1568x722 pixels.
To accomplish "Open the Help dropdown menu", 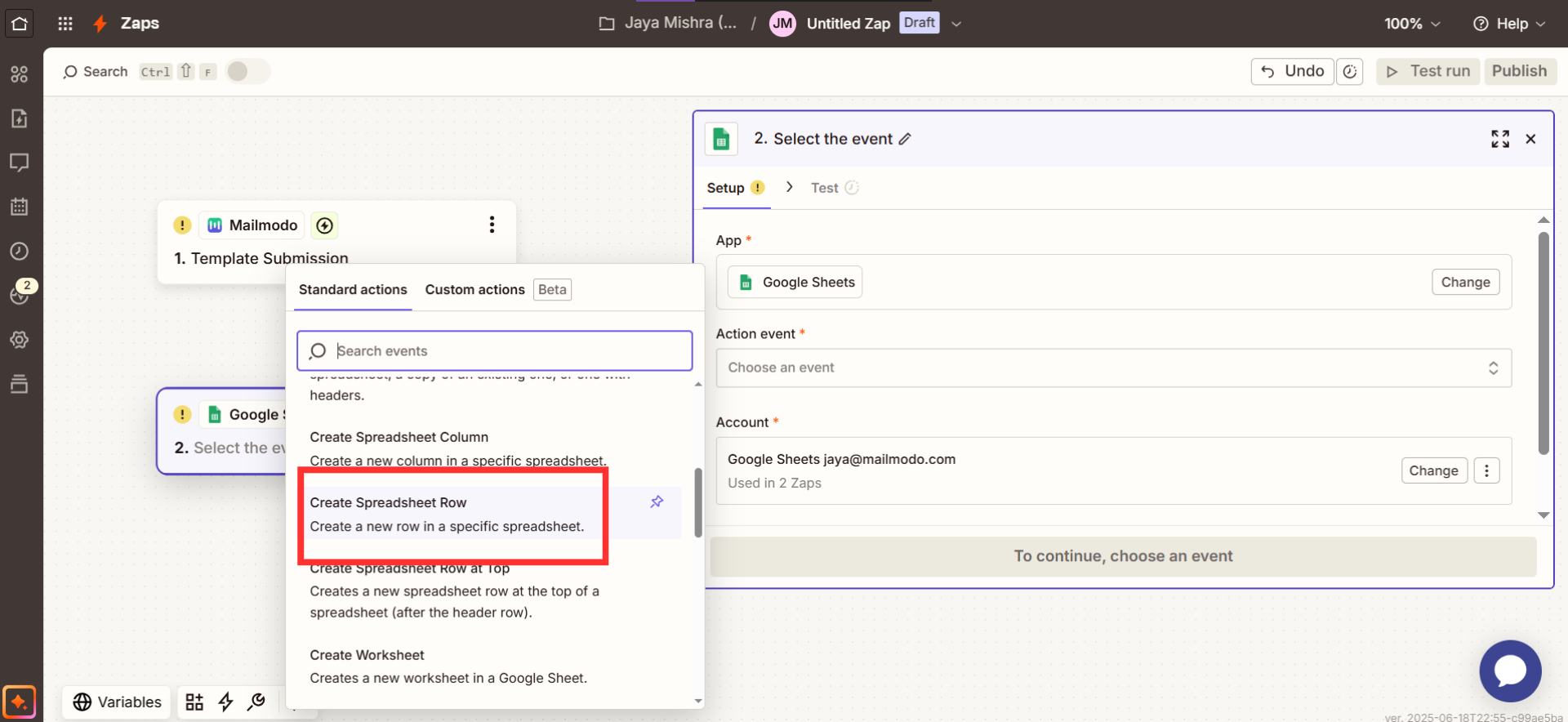I will click(1509, 24).
